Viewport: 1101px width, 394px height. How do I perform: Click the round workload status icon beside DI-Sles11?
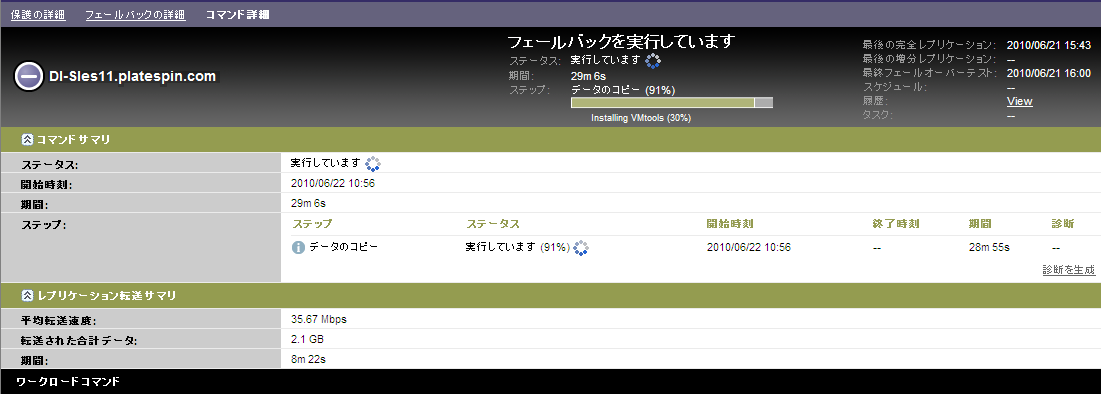(x=29, y=76)
